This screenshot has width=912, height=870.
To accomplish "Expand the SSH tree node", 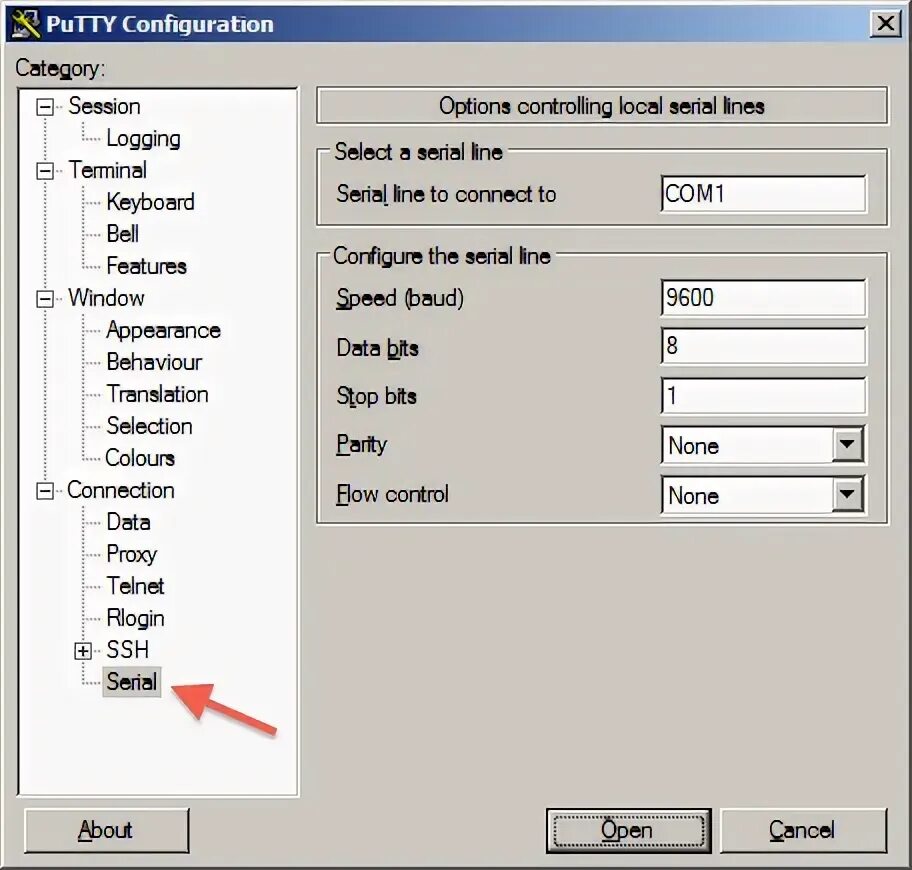I will [x=83, y=651].
